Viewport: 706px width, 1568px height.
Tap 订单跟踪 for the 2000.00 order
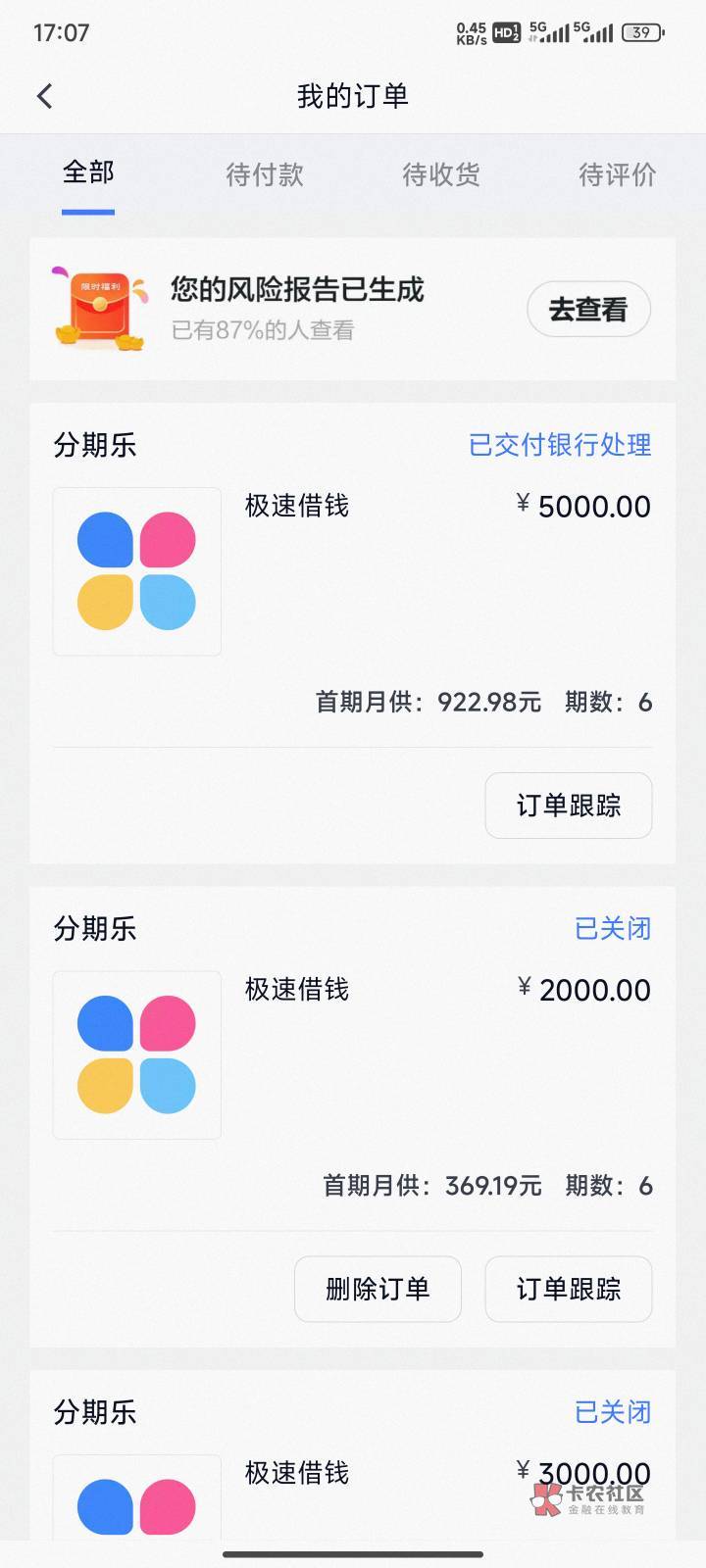click(569, 1289)
